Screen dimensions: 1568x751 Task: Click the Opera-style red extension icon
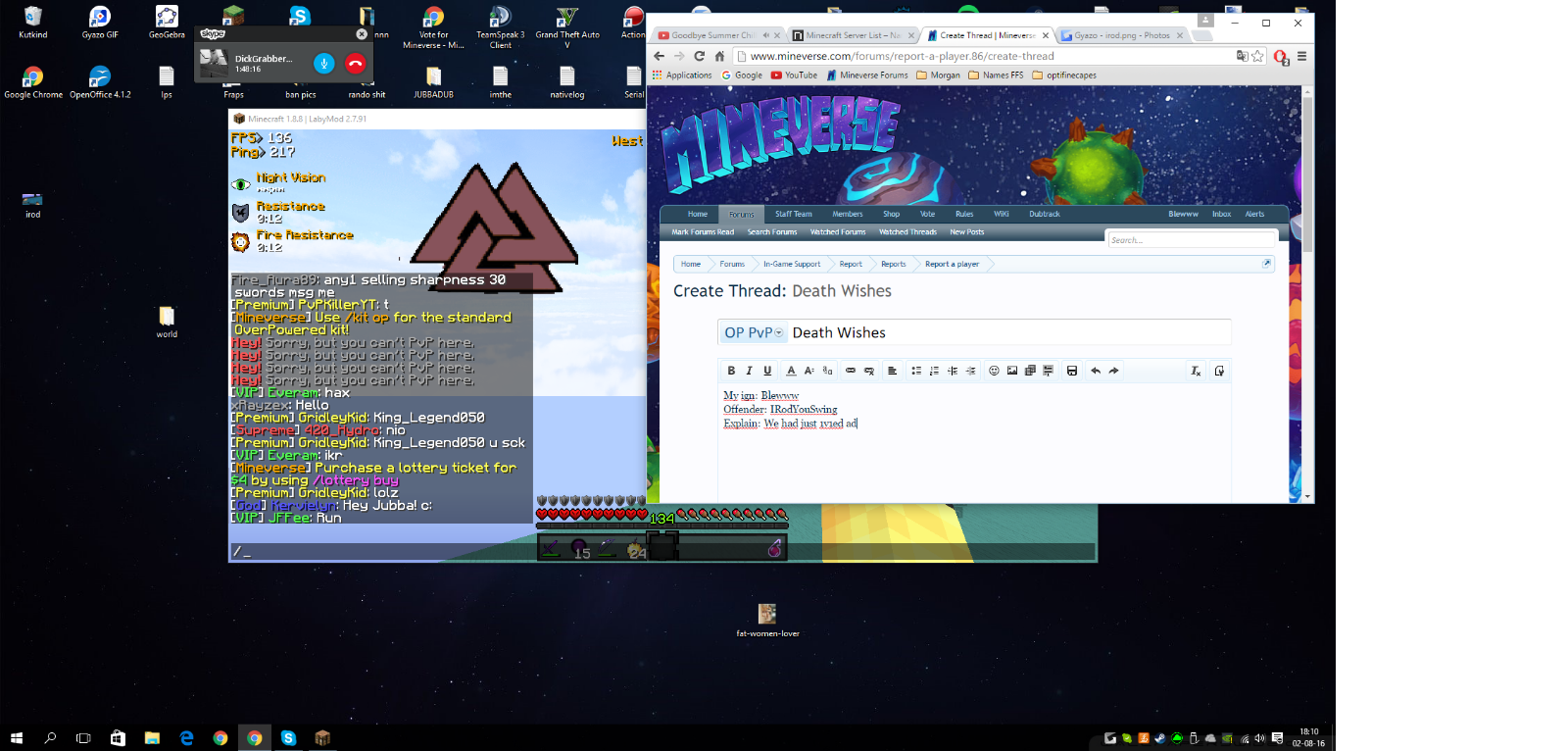1280,57
